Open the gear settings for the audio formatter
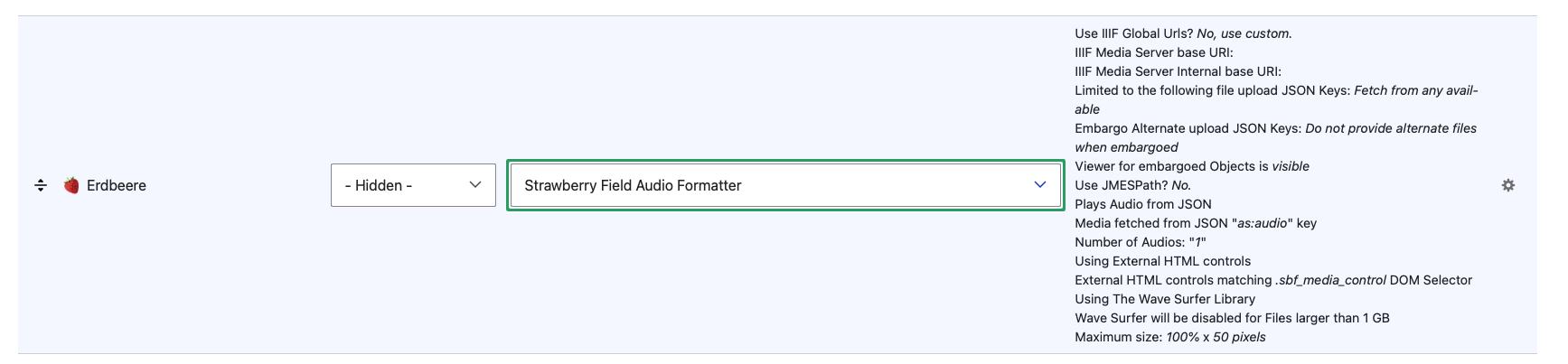The width and height of the screenshot is (1568, 364). pos(1507,185)
